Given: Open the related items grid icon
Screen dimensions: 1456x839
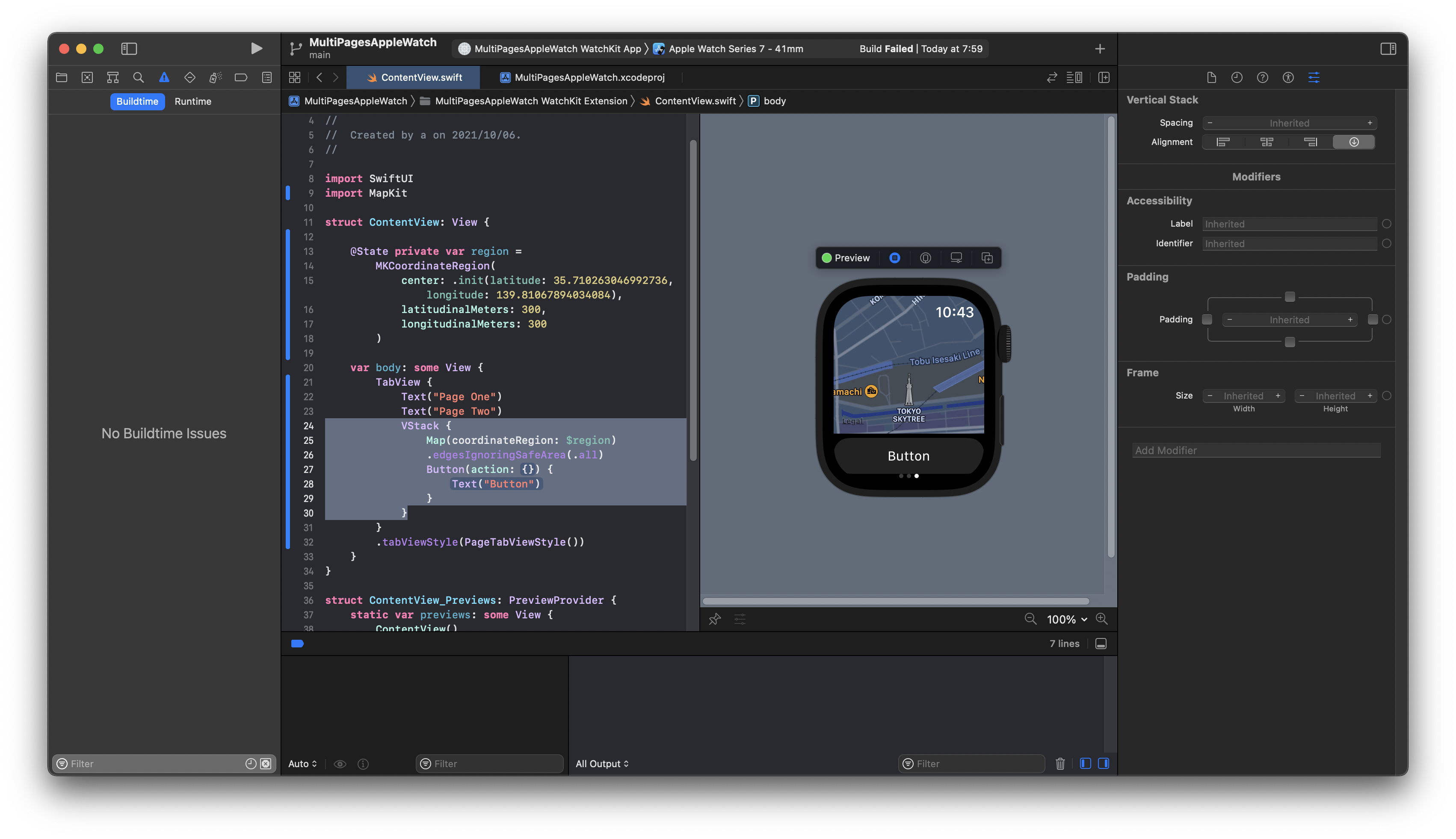Looking at the screenshot, I should 295,77.
